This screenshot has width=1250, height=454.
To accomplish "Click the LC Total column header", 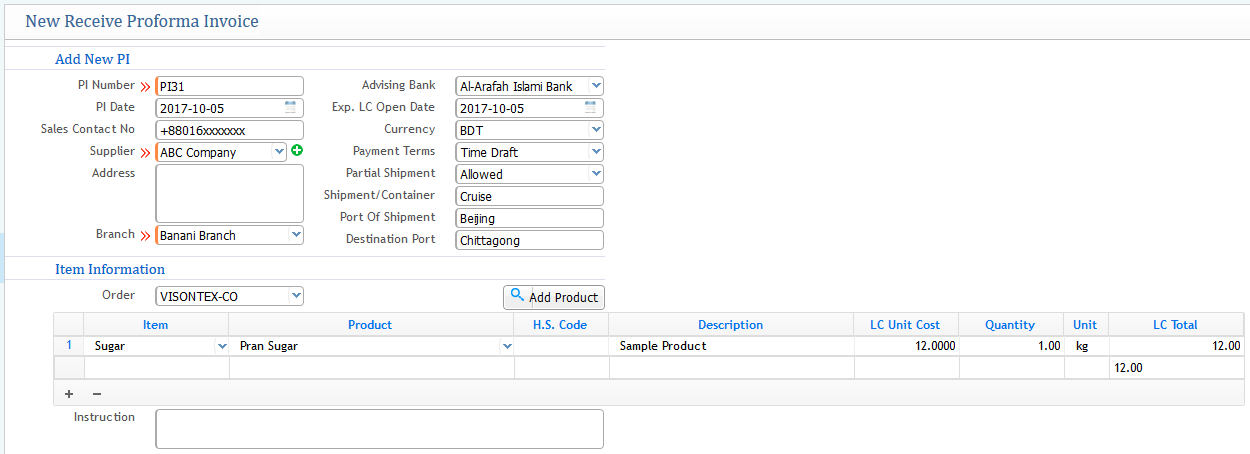I will (x=1176, y=324).
